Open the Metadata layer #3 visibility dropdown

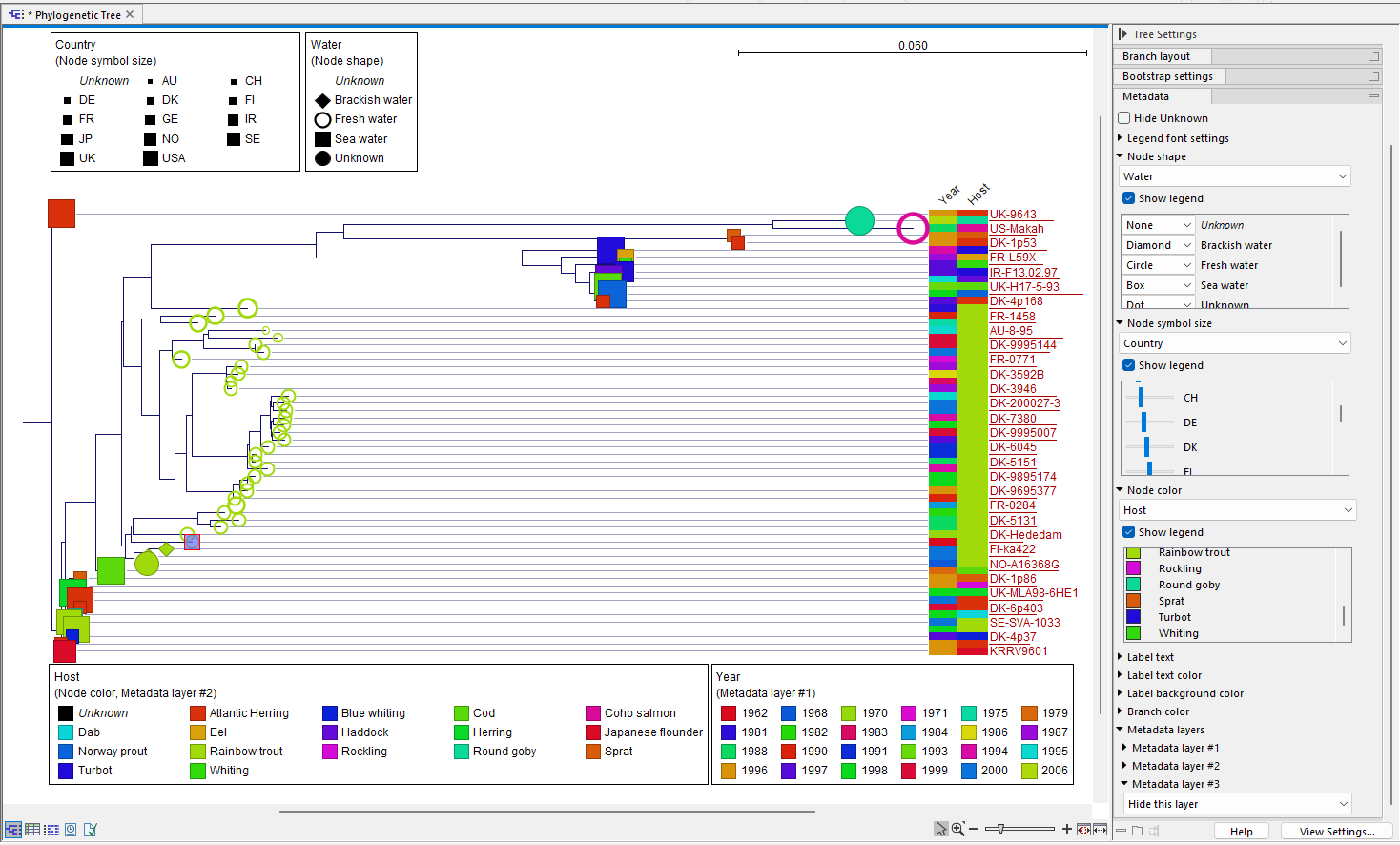[1237, 803]
